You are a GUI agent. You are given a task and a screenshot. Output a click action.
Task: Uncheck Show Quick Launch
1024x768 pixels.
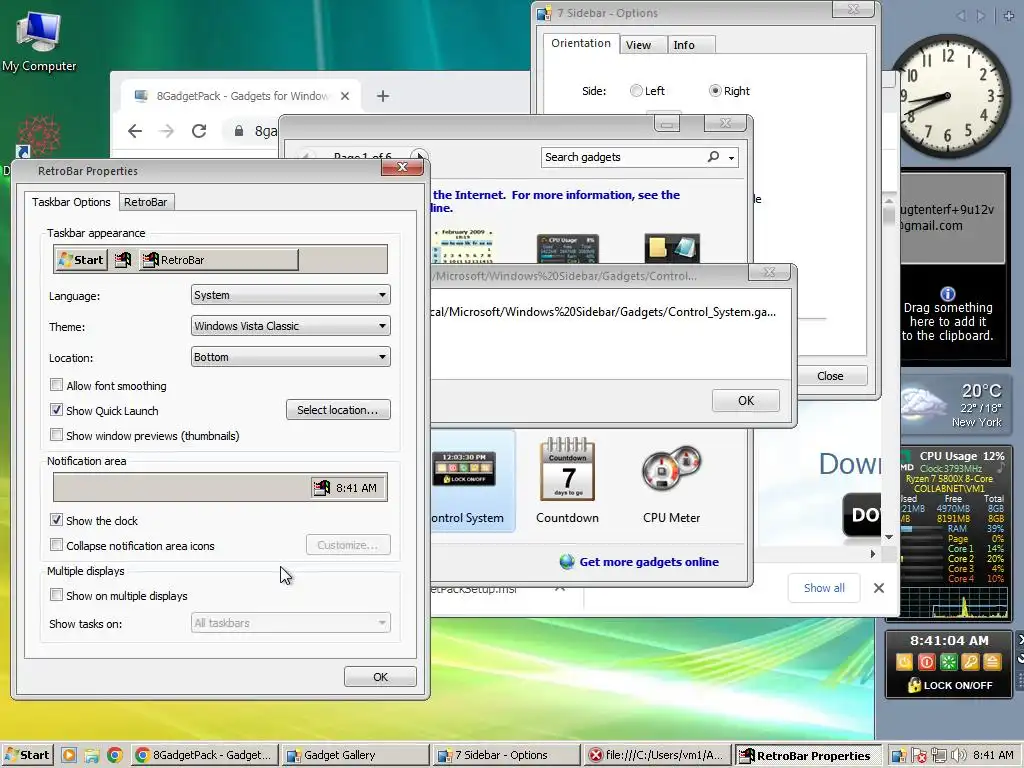[57, 410]
